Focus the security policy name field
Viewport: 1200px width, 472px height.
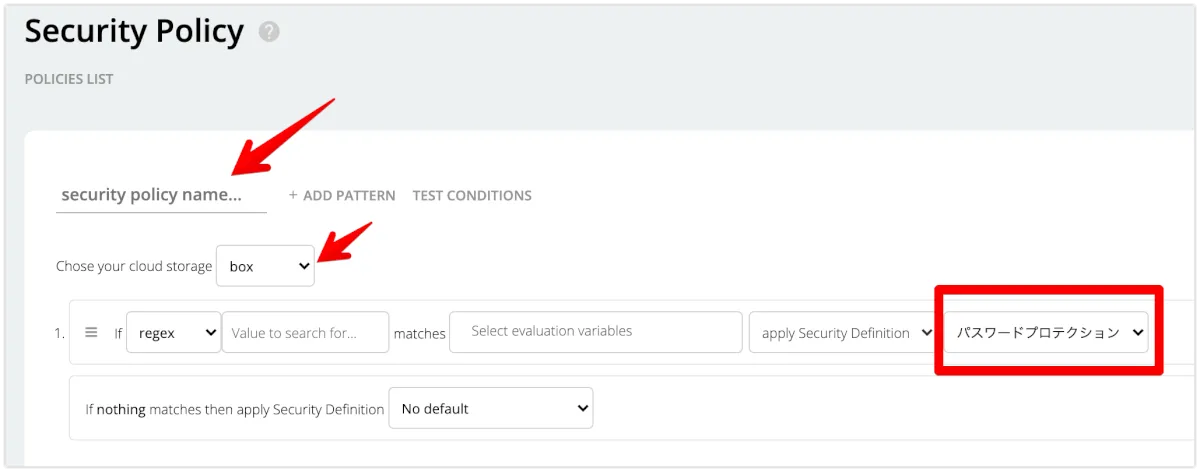(161, 195)
